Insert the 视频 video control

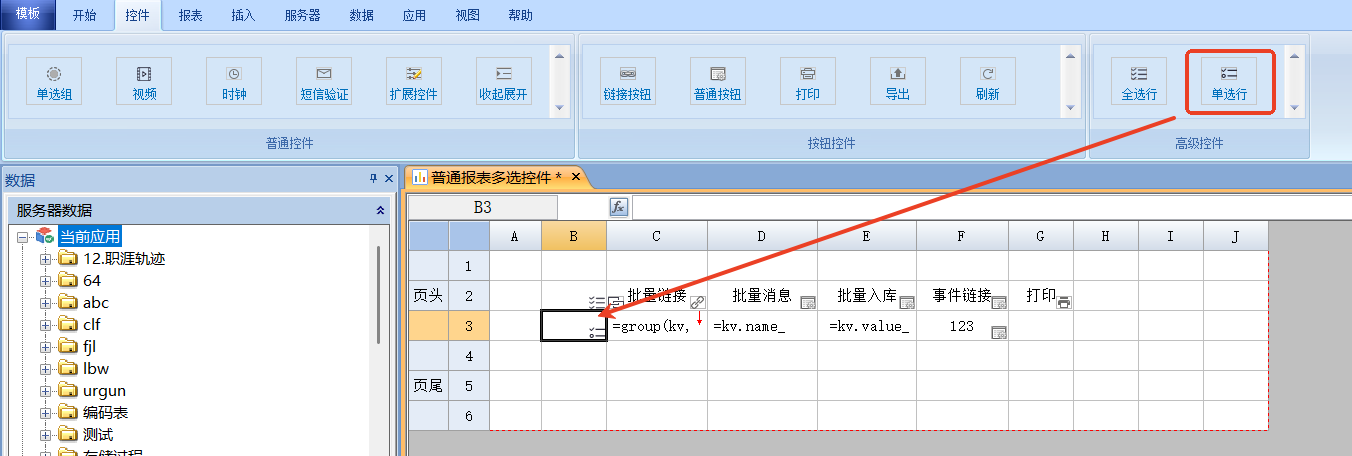144,82
